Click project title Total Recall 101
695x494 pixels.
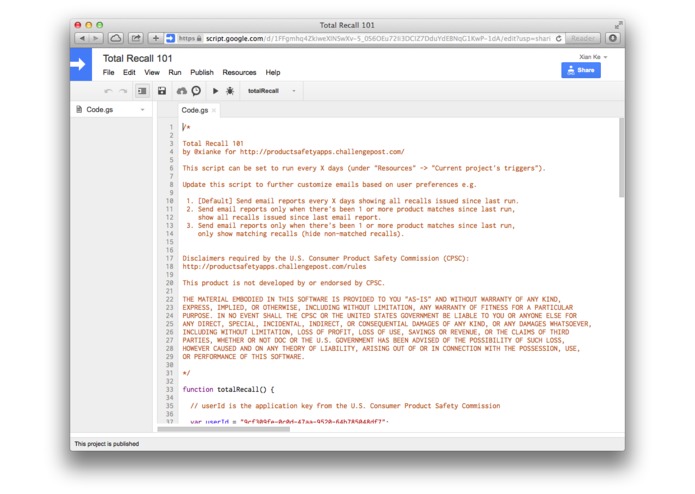pyautogui.click(x=137, y=58)
